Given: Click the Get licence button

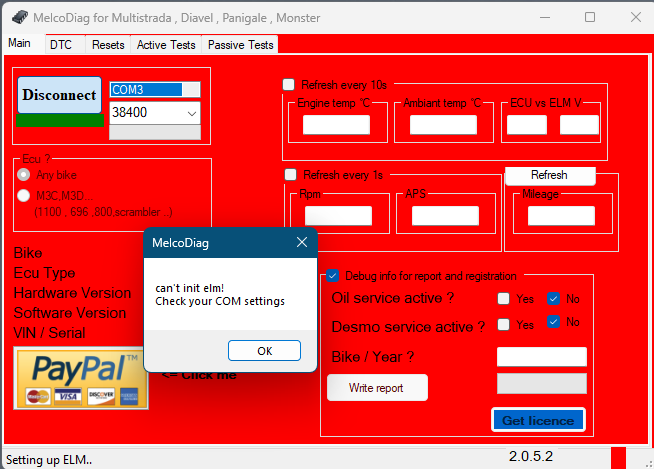Looking at the screenshot, I should (538, 420).
